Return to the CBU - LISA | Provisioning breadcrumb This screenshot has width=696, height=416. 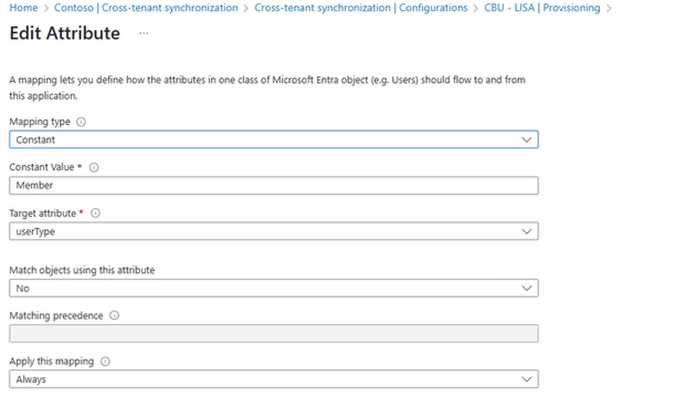543,8
